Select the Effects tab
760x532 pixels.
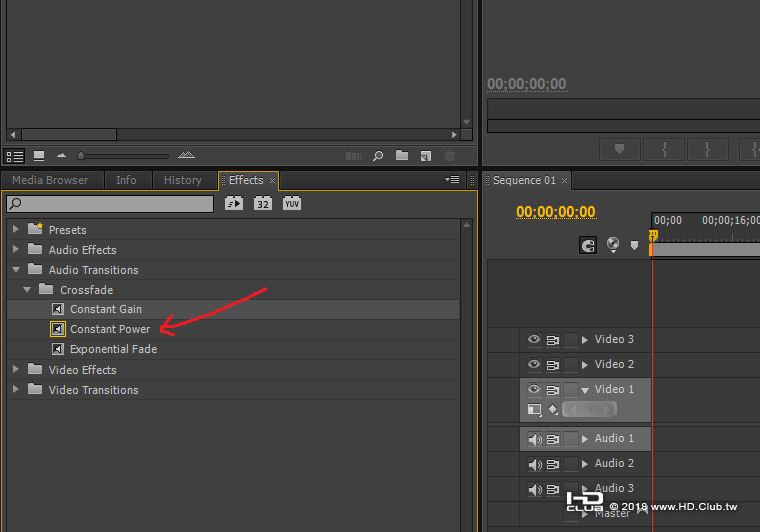[246, 180]
